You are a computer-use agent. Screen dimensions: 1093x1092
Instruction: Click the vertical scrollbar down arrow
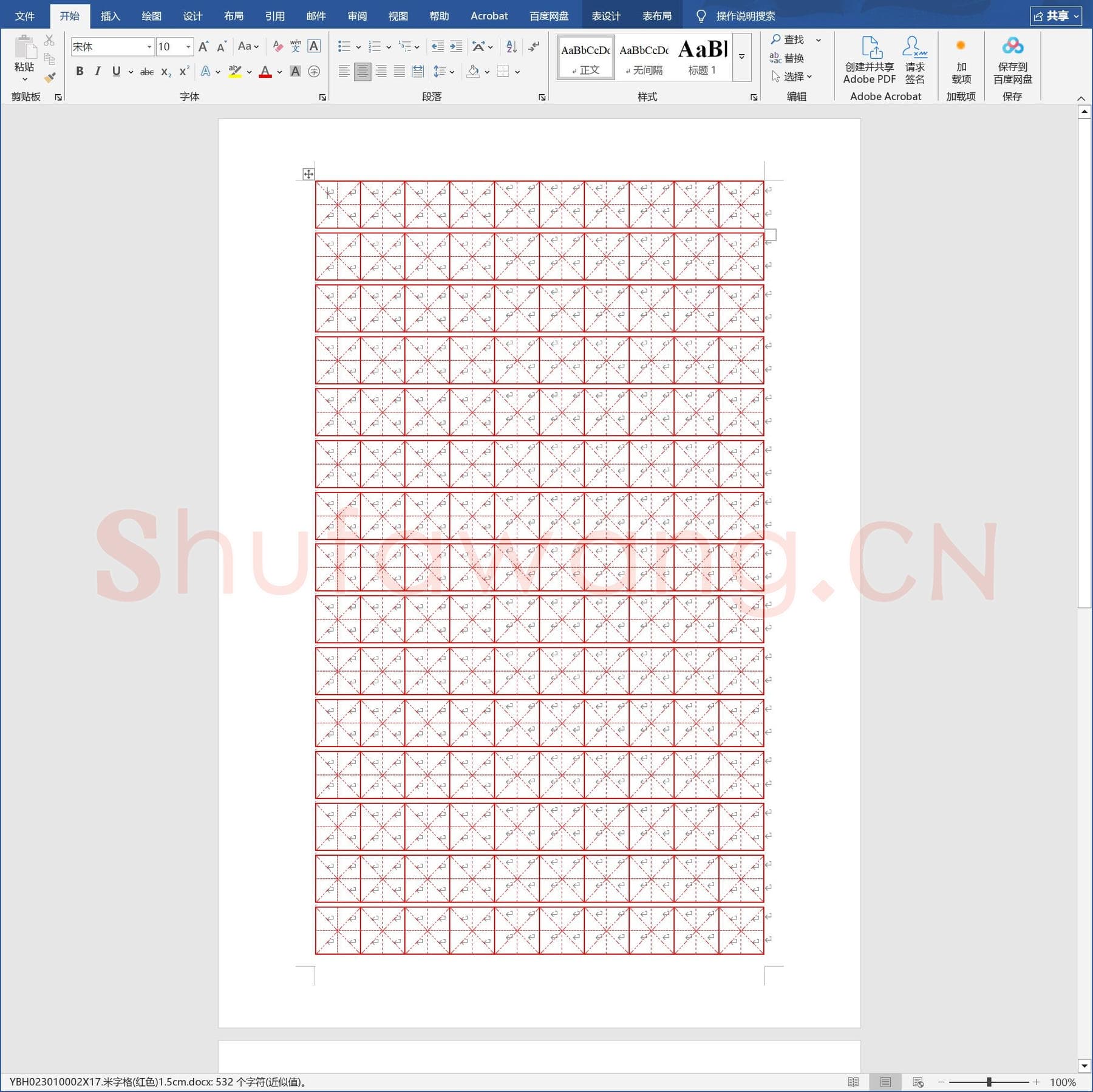[x=1084, y=1066]
